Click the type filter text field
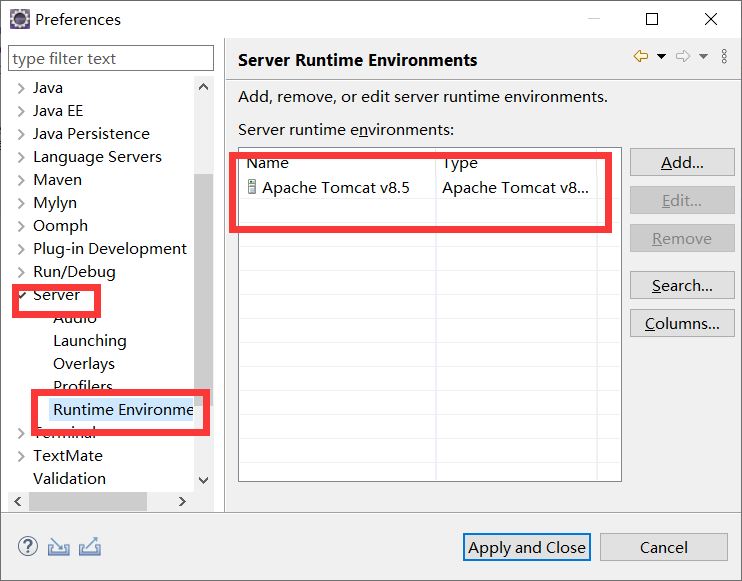742x581 pixels. click(111, 59)
